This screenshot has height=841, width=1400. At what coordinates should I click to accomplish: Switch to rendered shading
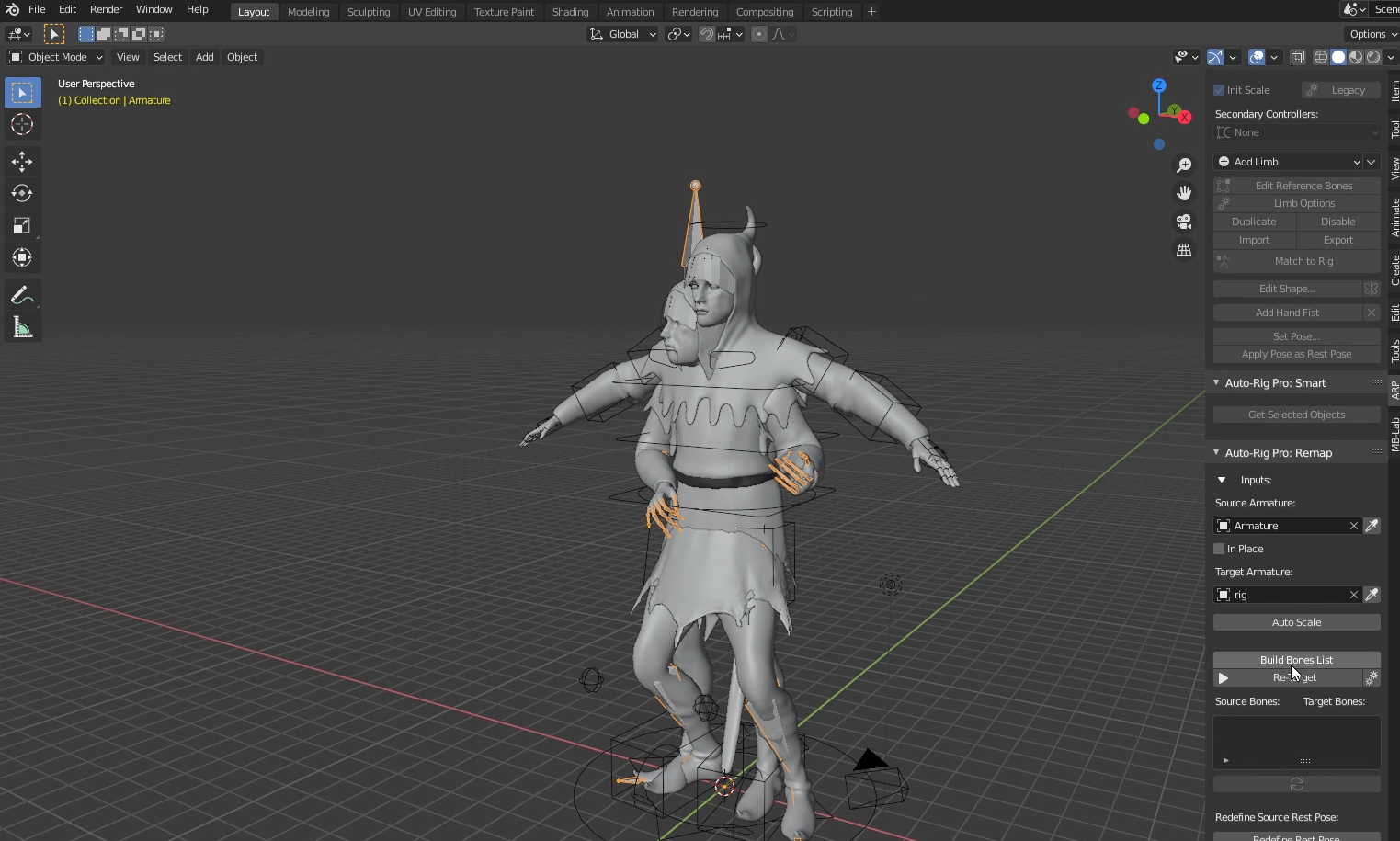(x=1373, y=57)
